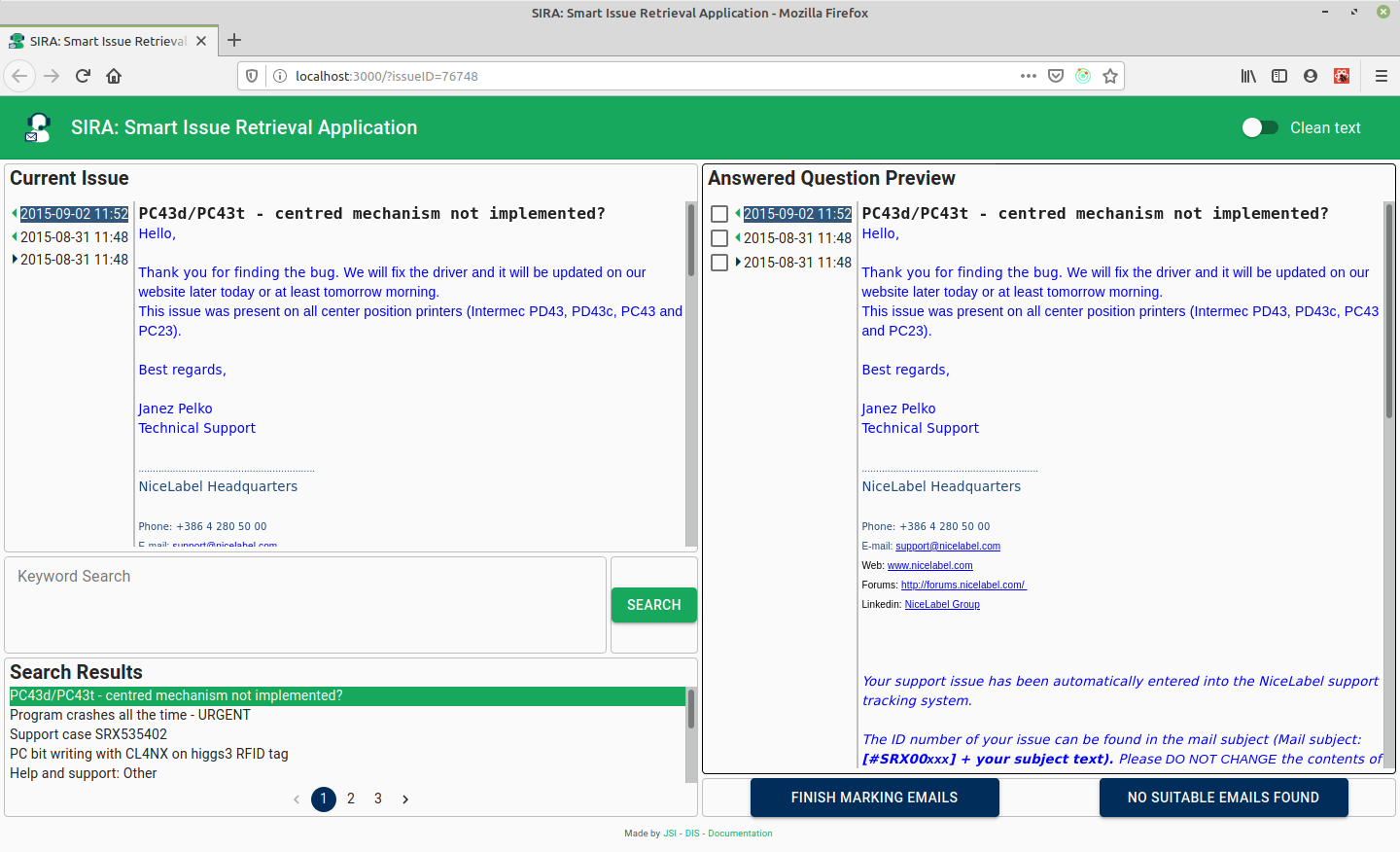Select Current Issue 2015-09-02 11:52 email
The image size is (1400, 852).
click(74, 214)
